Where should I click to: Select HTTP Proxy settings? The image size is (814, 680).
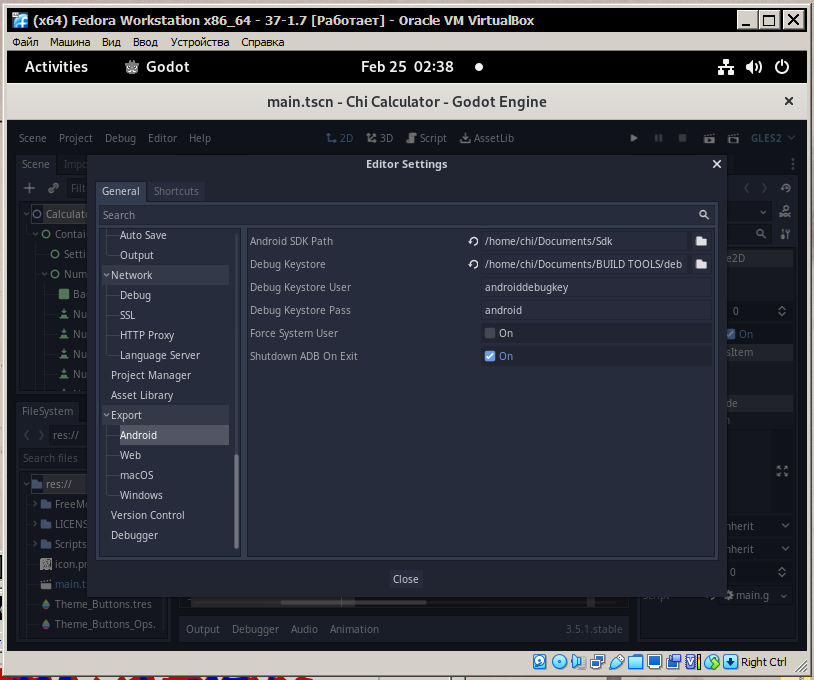tap(147, 335)
